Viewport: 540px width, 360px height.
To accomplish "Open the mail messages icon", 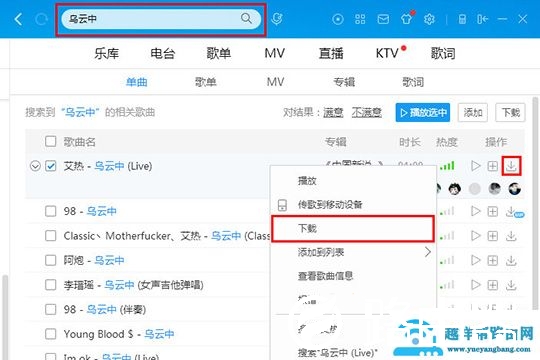I will pyautogui.click(x=383, y=19).
